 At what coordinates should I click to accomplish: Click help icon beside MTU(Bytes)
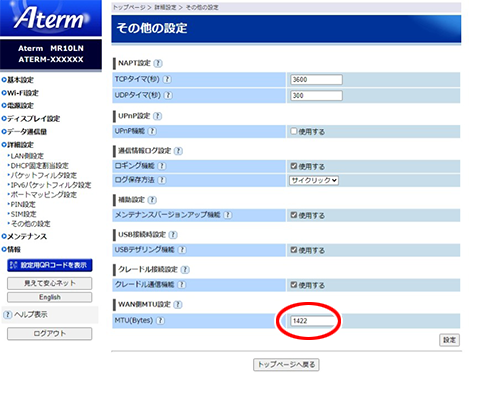[x=161, y=321]
